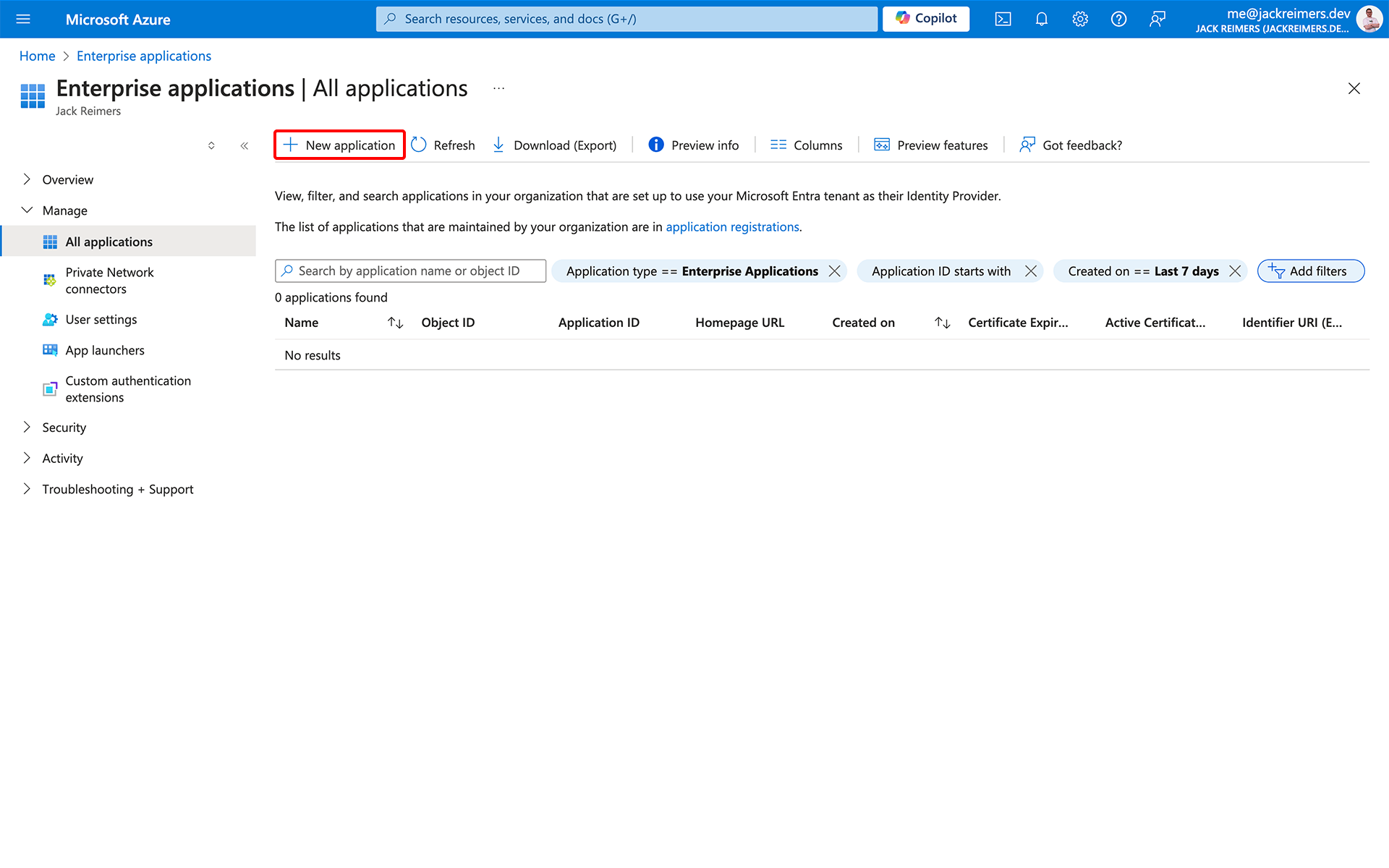Select All applications in sidebar
1389x868 pixels.
(x=129, y=241)
